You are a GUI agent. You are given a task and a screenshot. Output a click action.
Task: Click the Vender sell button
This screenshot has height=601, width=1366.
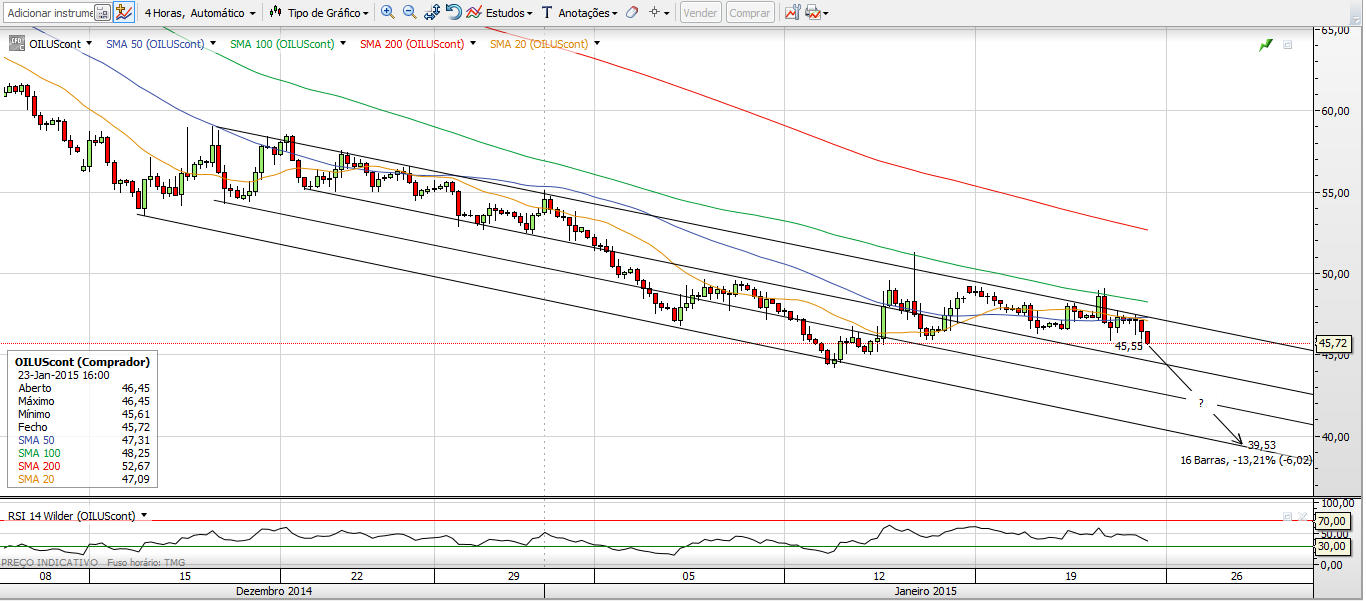[700, 13]
